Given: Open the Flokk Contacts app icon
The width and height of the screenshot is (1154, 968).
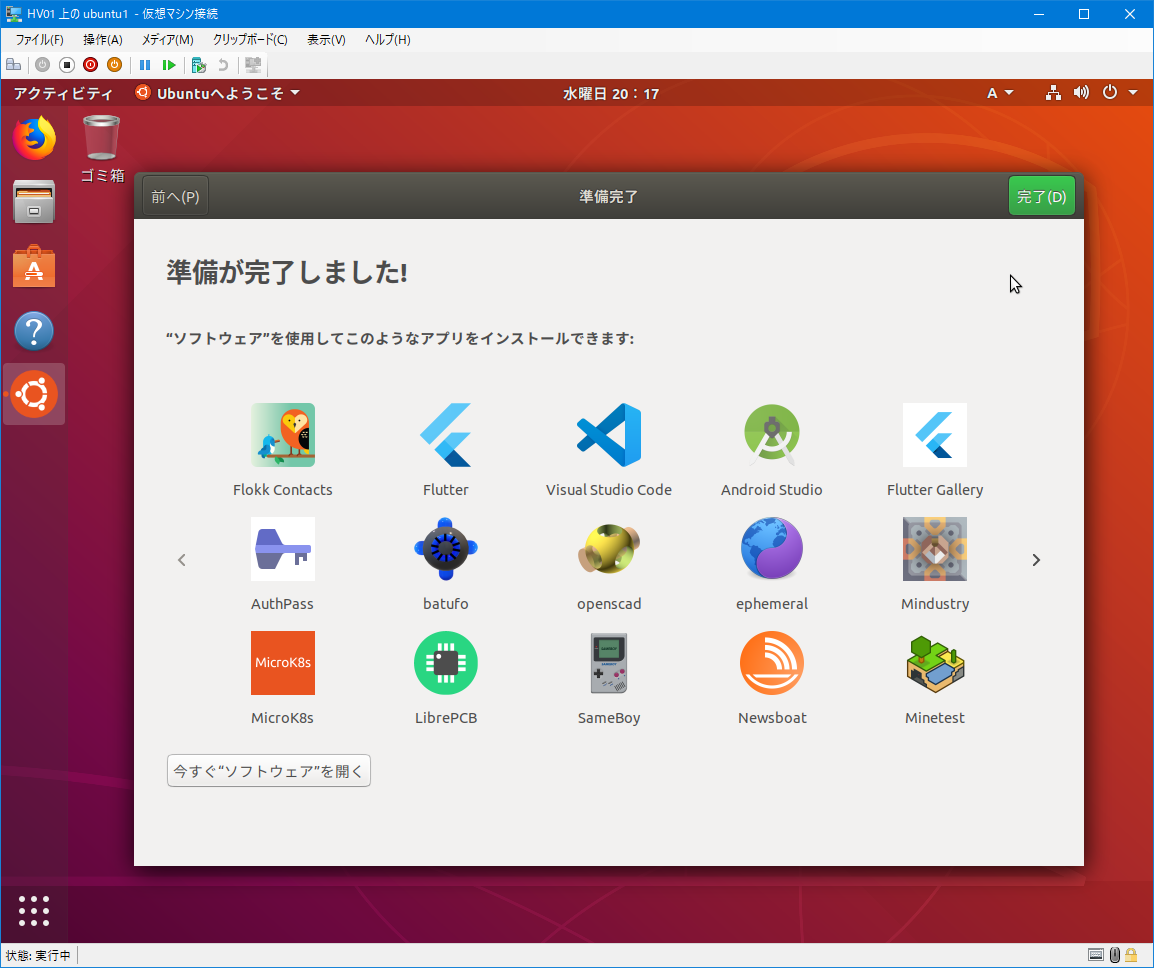Looking at the screenshot, I should [x=282, y=435].
